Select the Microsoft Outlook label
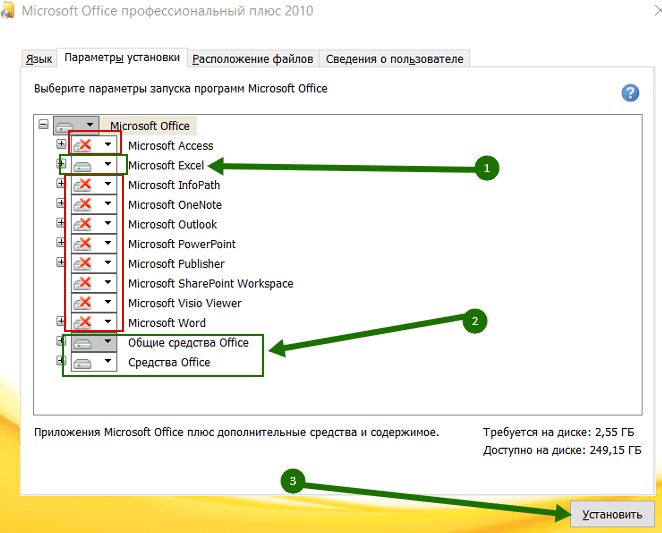The width and height of the screenshot is (662, 533). pos(172,224)
